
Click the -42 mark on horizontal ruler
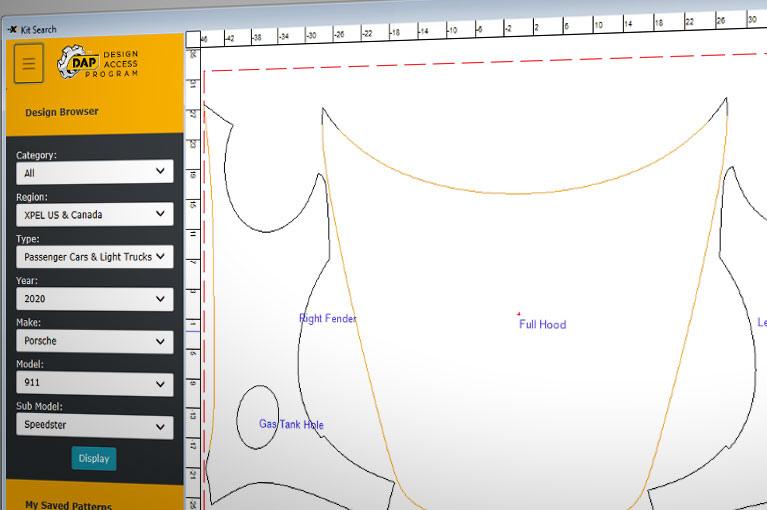(229, 38)
